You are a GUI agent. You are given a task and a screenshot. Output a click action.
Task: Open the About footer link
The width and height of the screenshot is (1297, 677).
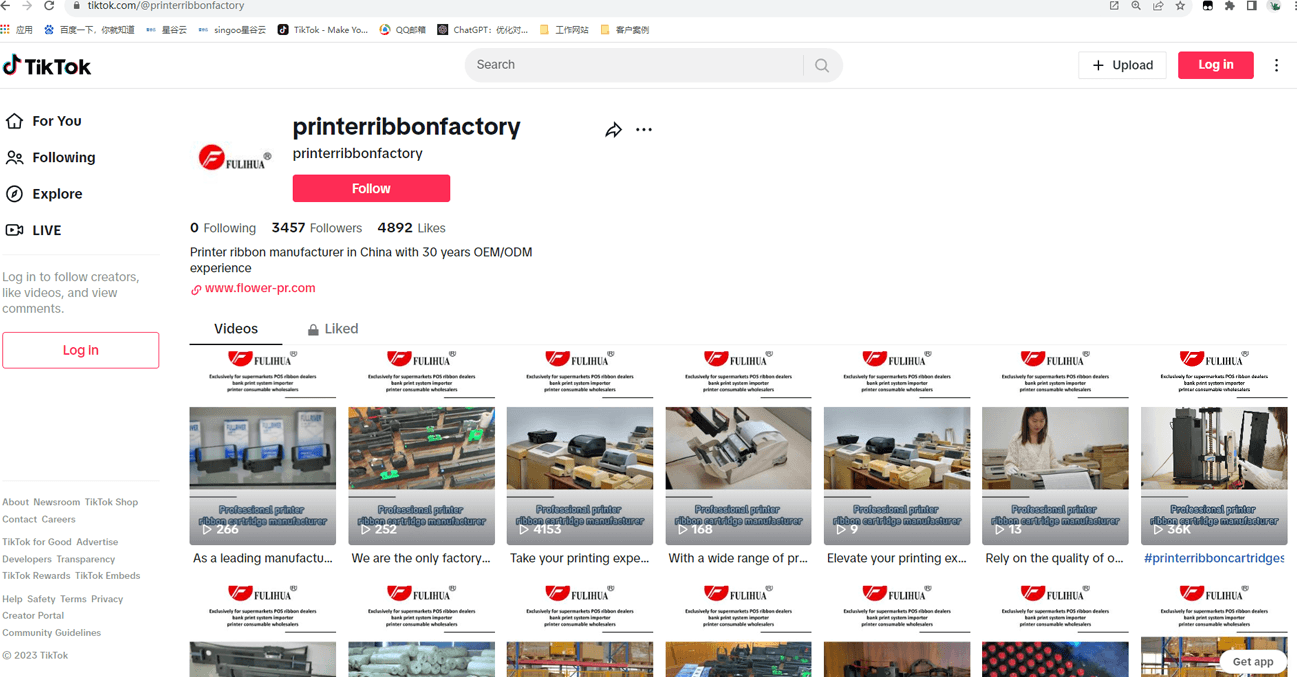15,502
